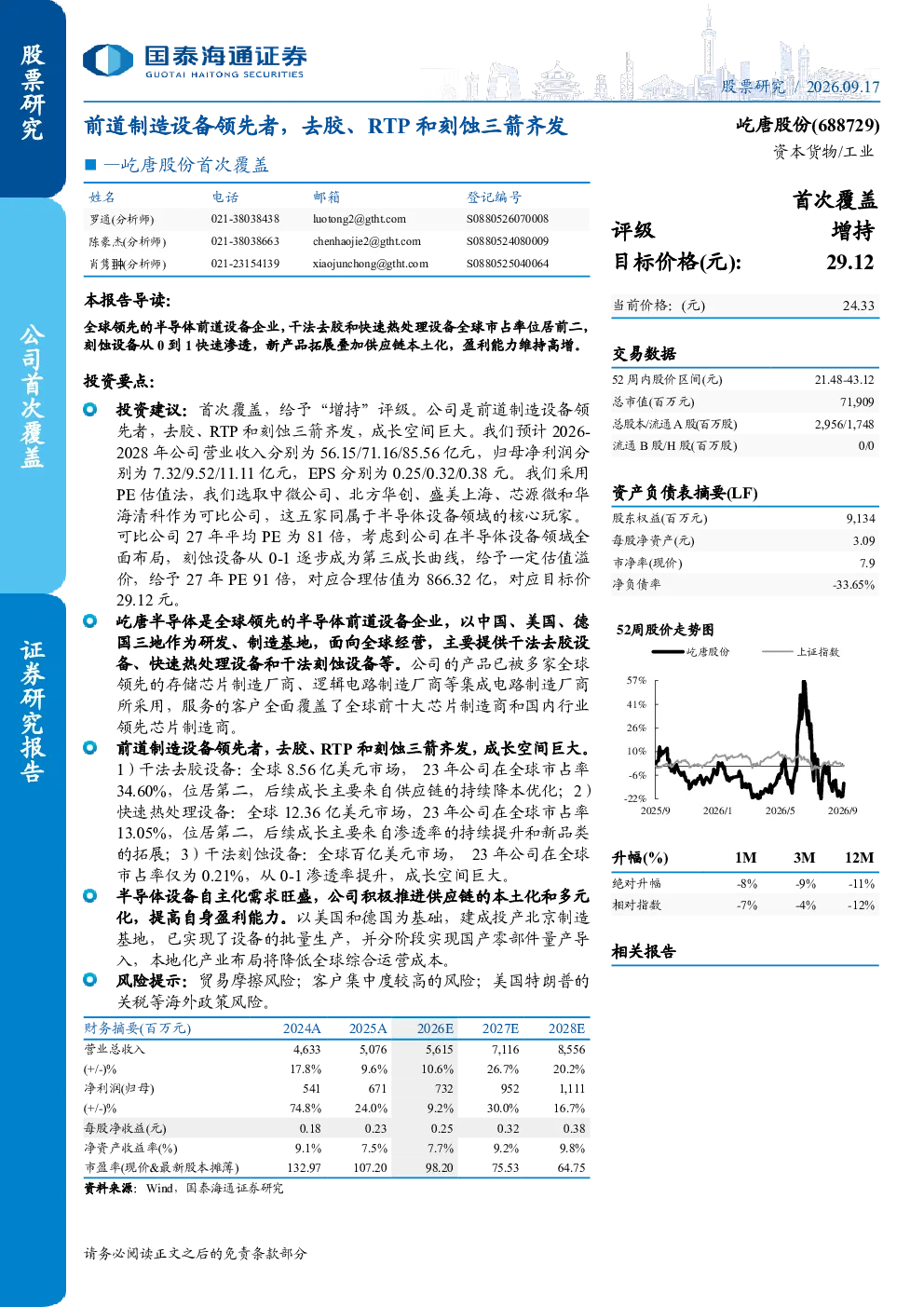
Task: Select the report title beginning 前道制造设备领先者
Action: [325, 126]
